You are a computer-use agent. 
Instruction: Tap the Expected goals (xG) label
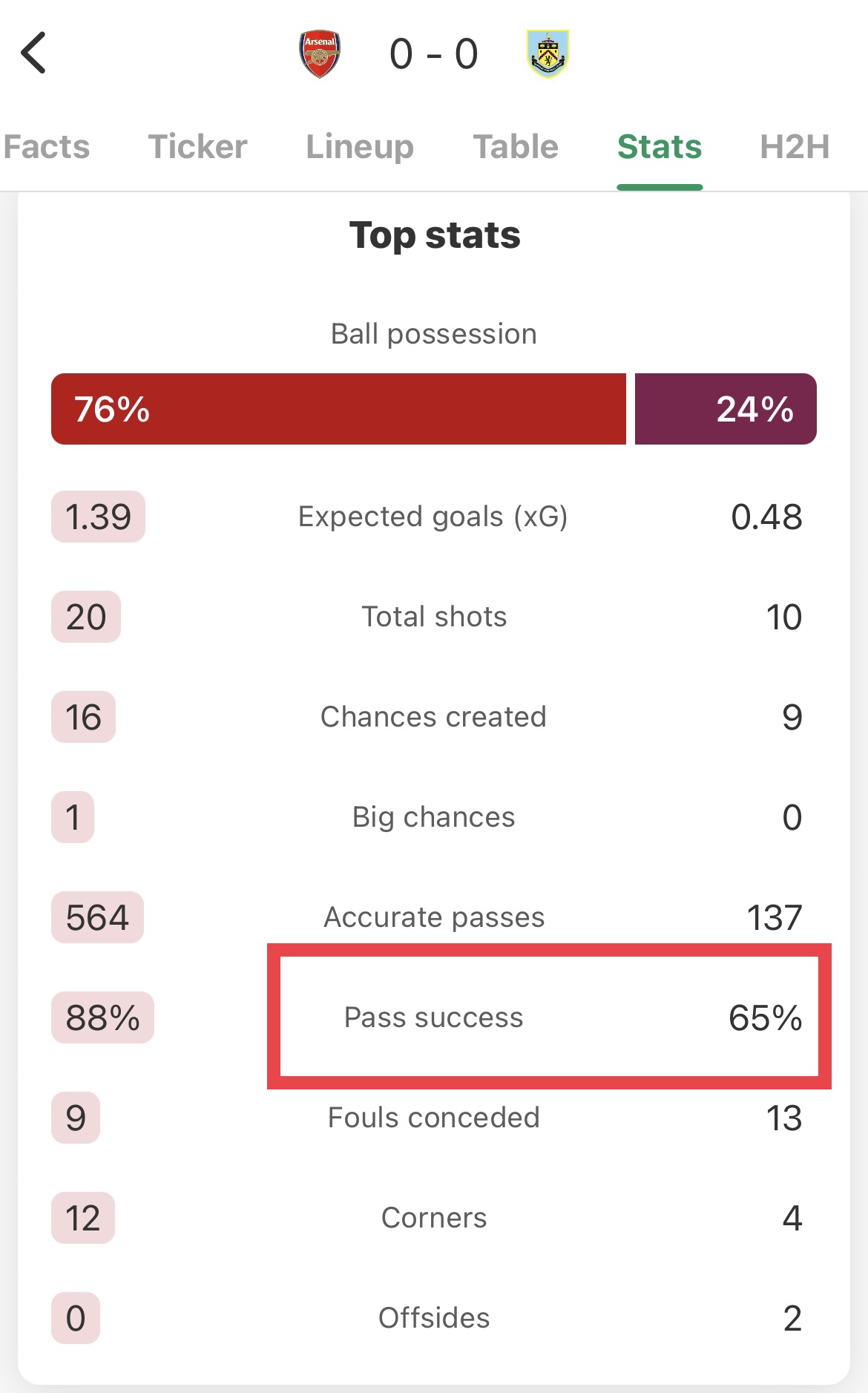click(433, 517)
